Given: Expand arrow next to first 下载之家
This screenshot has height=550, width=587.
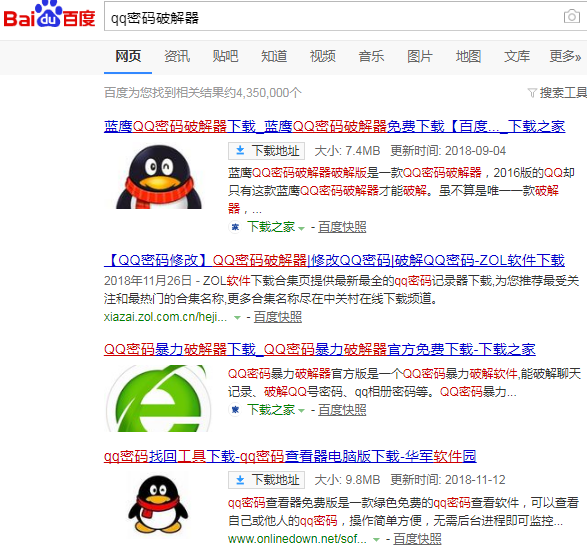Looking at the screenshot, I should coord(301,228).
